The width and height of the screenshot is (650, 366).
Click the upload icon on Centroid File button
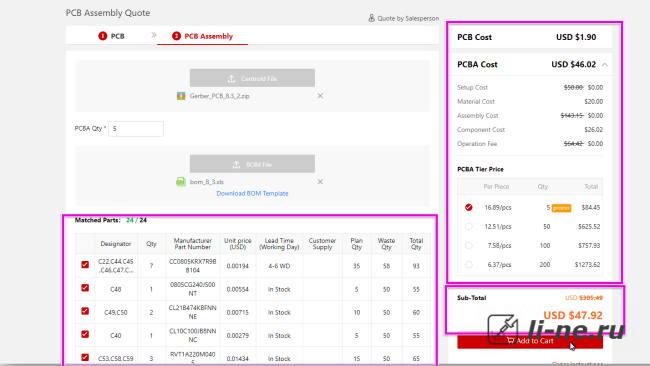pyautogui.click(x=231, y=78)
